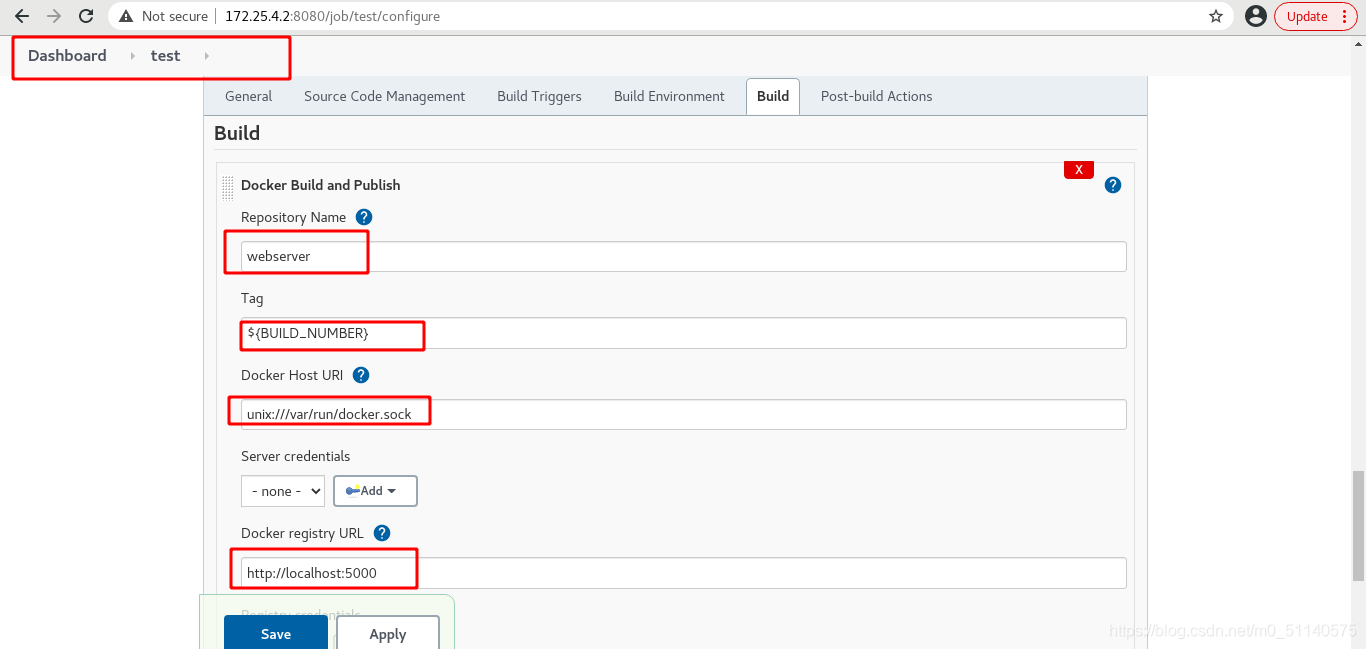Reload the current page

point(86,16)
